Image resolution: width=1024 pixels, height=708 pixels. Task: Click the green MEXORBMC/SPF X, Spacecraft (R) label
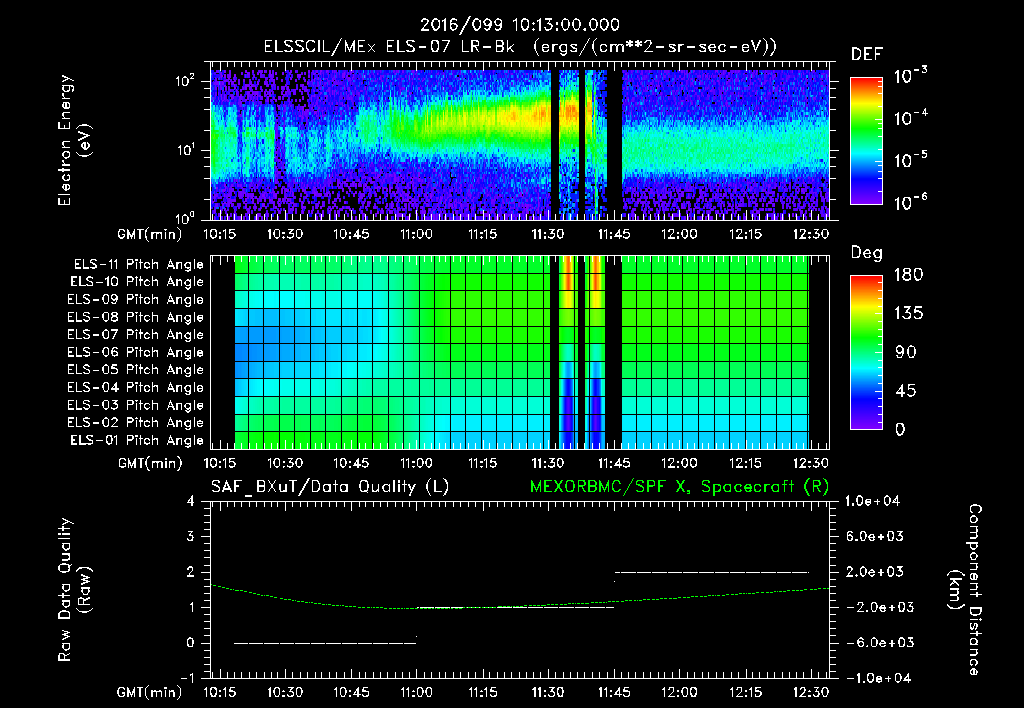(x=679, y=487)
